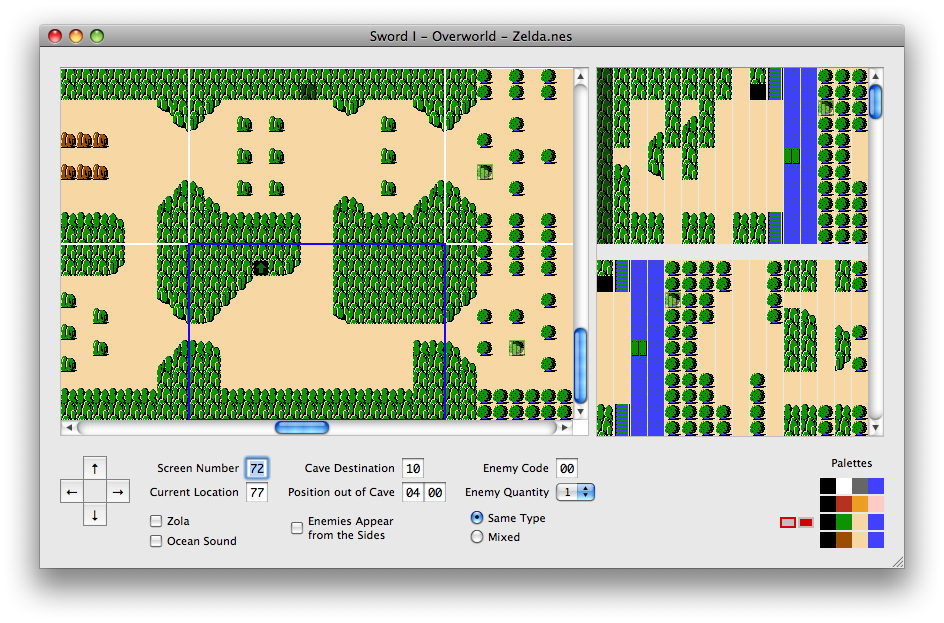Click the map vertical scrollbar's down arrow
Image resolution: width=944 pixels, height=623 pixels.
pyautogui.click(x=580, y=412)
